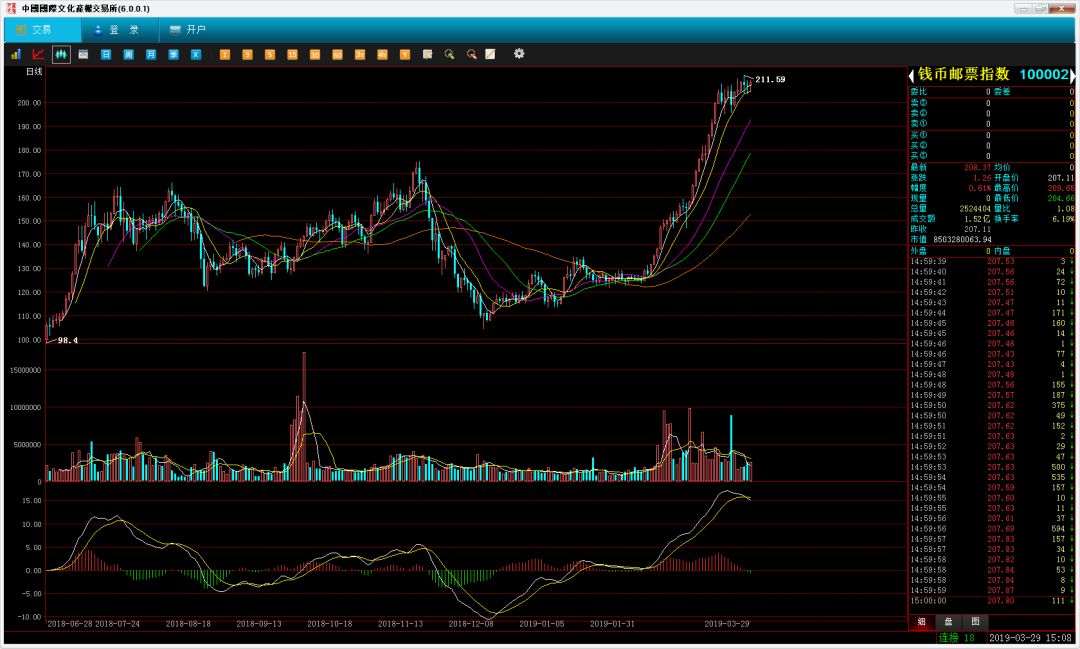Open settings via the gear icon
The width and height of the screenshot is (1080, 649).
[519, 54]
